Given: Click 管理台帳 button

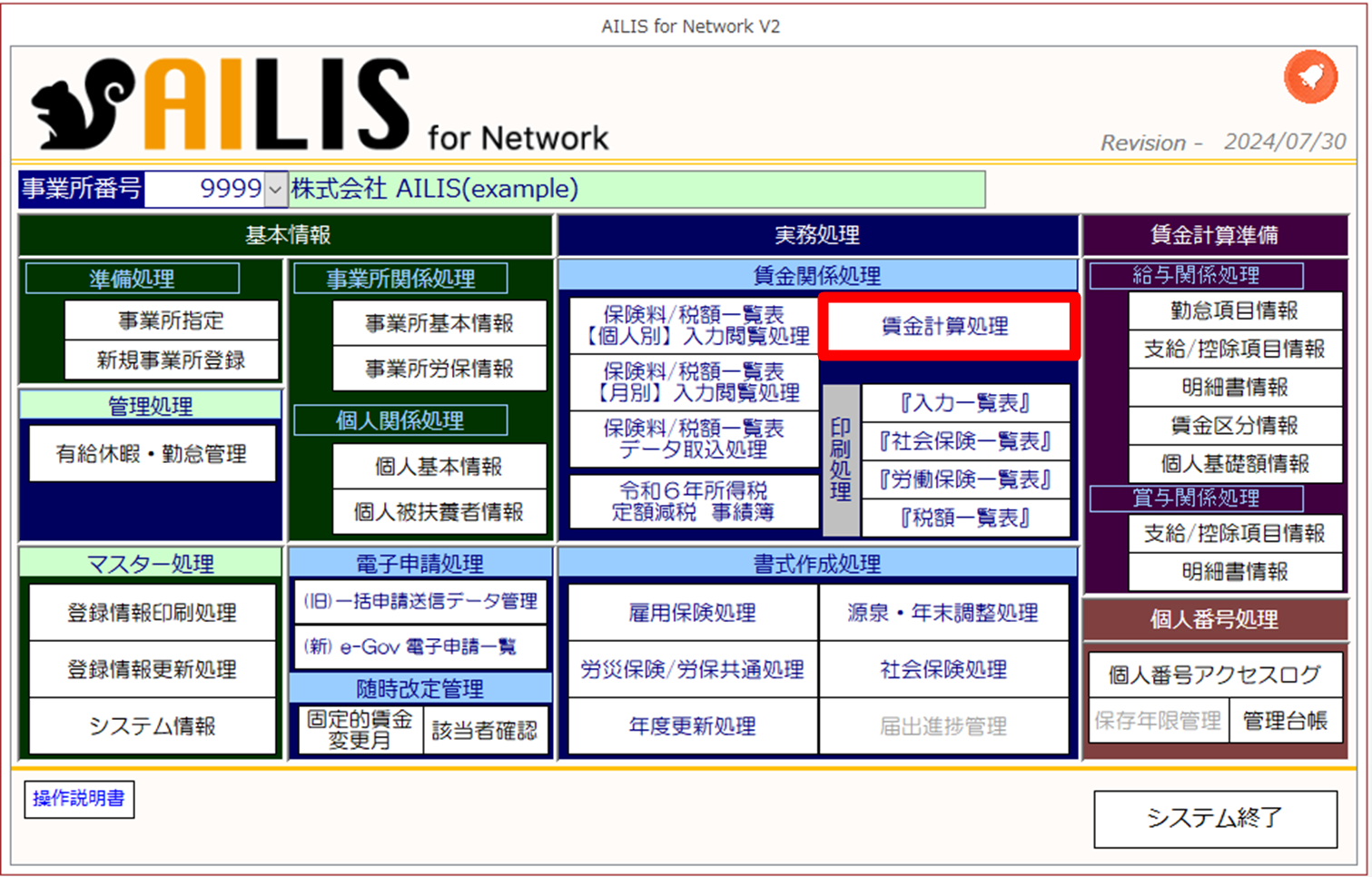Looking at the screenshot, I should 1285,722.
